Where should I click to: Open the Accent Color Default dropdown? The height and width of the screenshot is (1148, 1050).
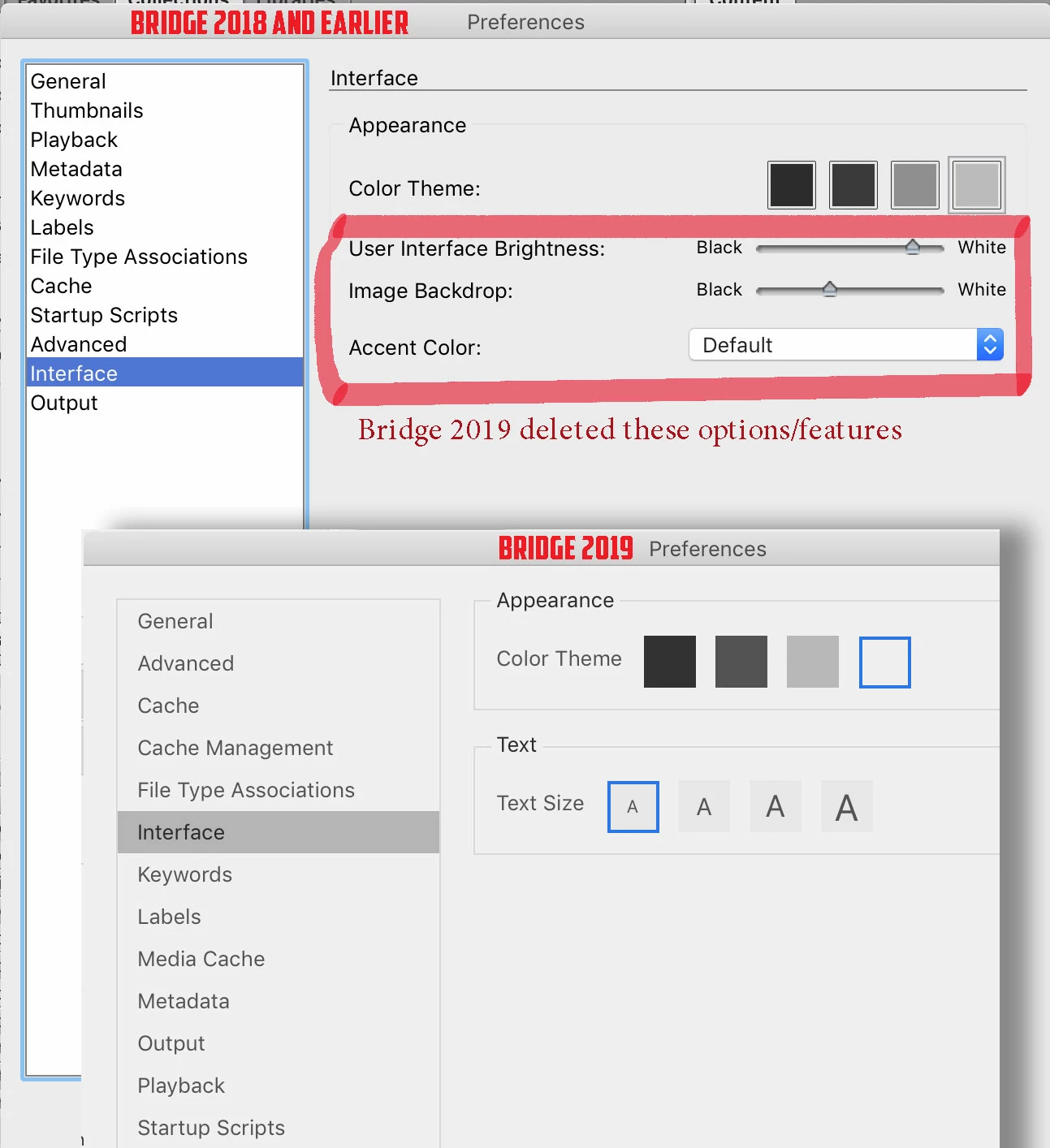coord(846,344)
